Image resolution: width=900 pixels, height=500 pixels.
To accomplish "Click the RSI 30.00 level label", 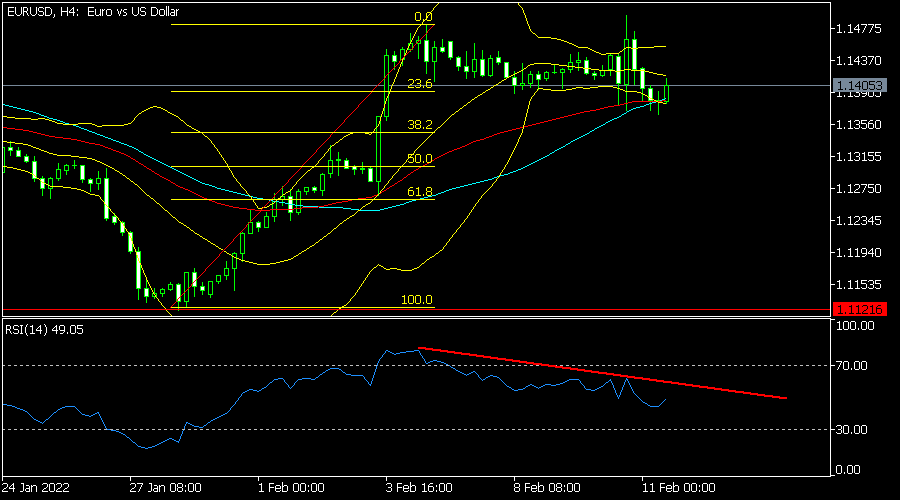I will (851, 429).
